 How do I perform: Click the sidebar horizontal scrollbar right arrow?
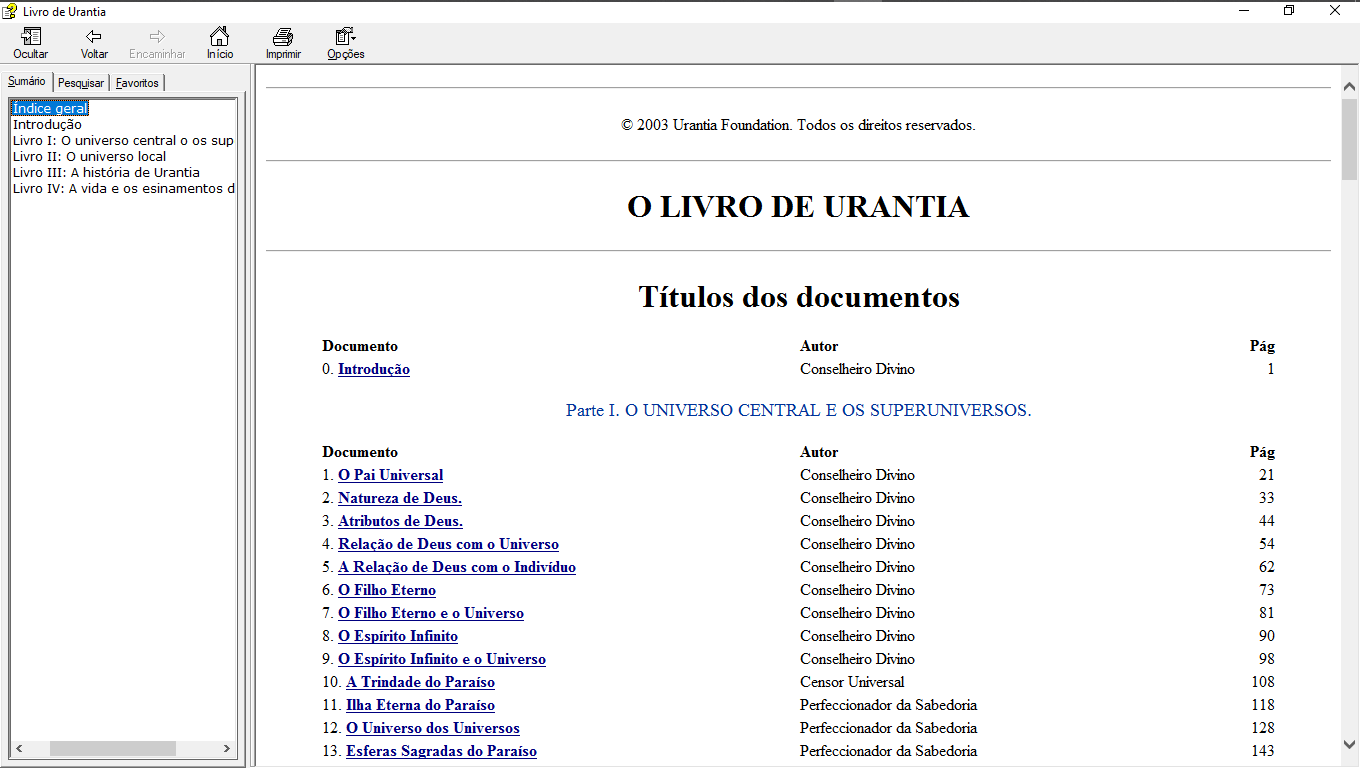tap(227, 749)
